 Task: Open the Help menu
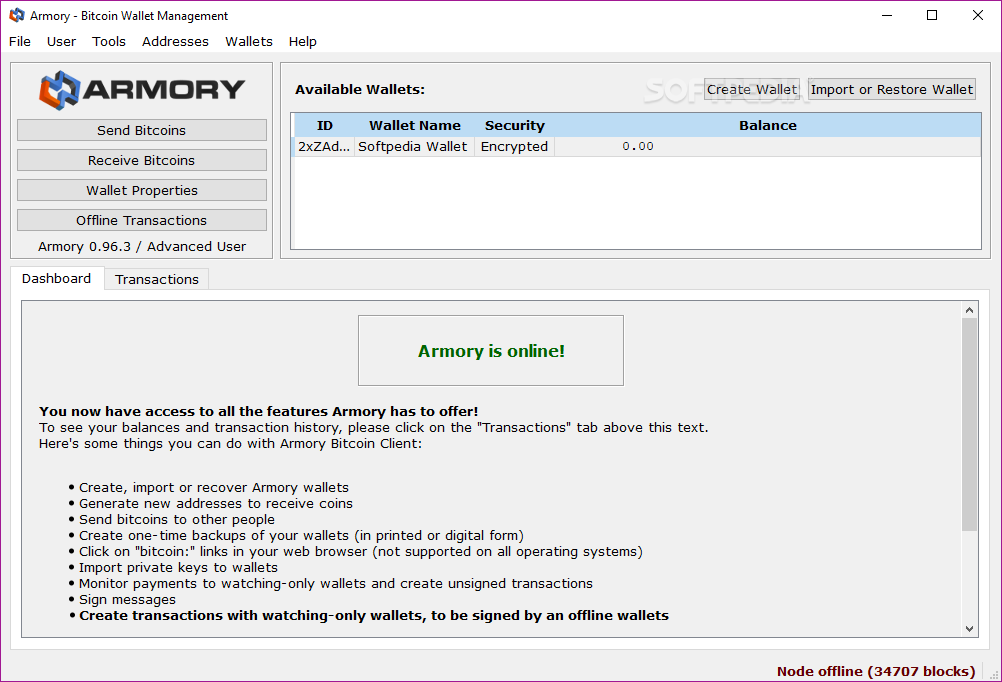tap(302, 41)
